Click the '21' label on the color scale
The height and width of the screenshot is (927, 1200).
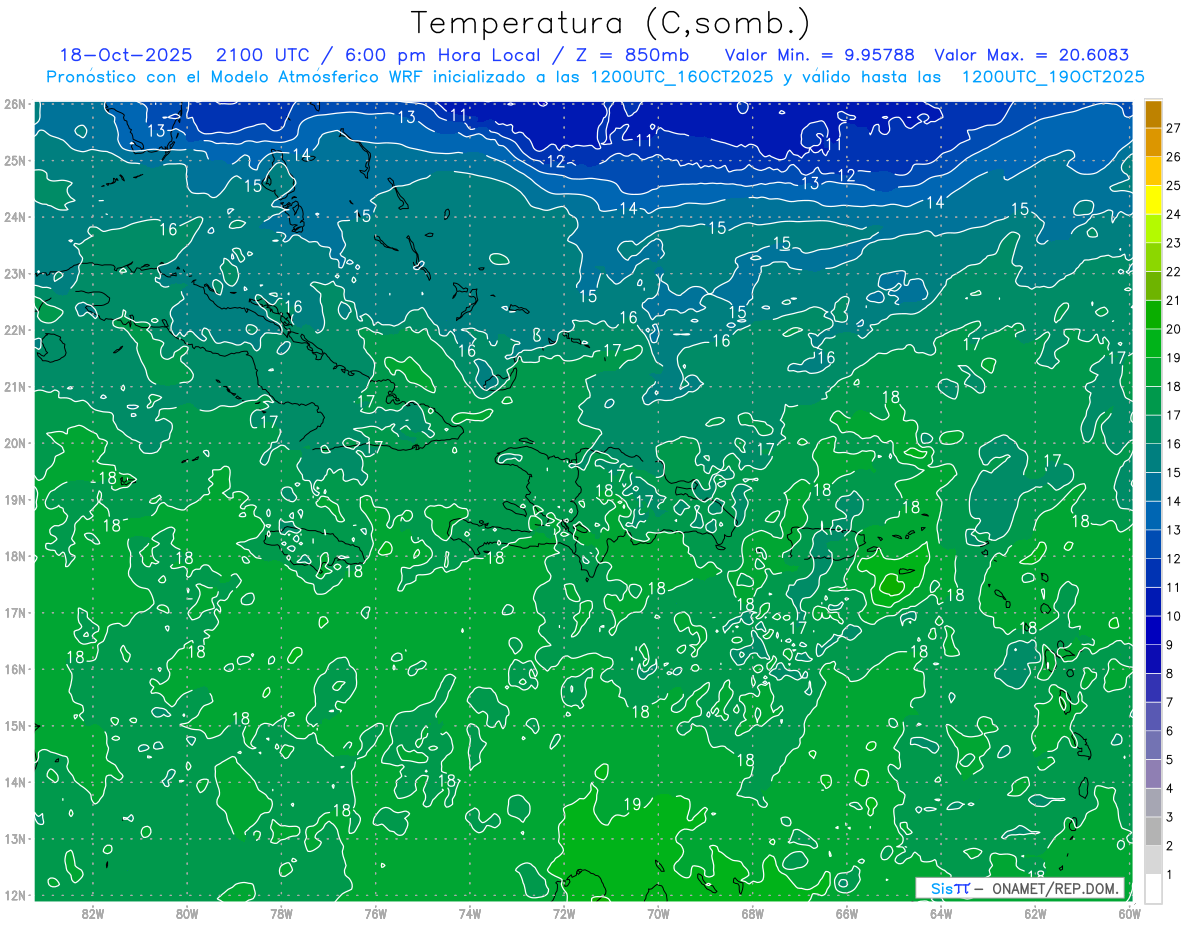1174,300
